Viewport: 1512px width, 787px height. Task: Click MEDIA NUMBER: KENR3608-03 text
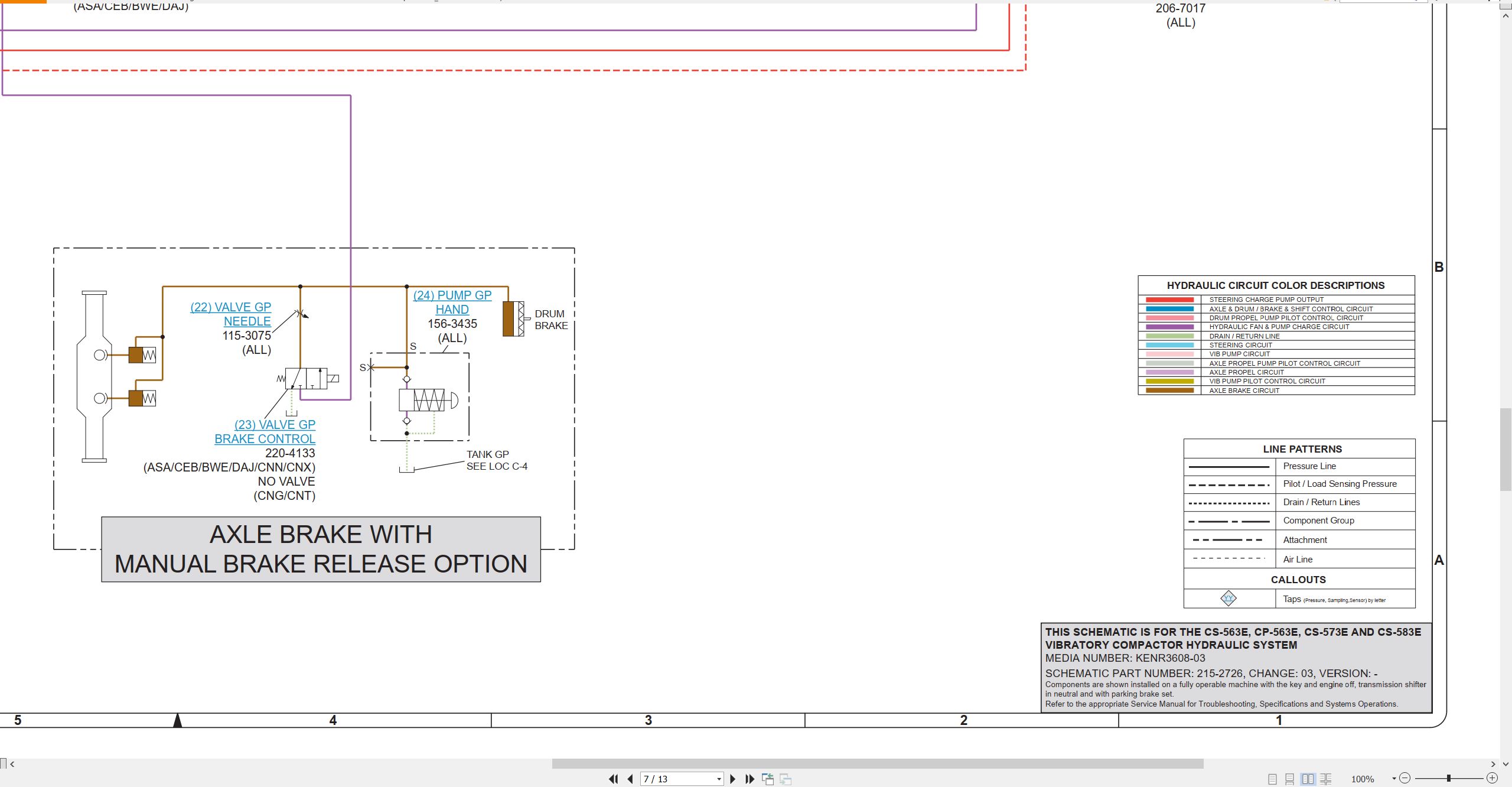pyautogui.click(x=1125, y=658)
